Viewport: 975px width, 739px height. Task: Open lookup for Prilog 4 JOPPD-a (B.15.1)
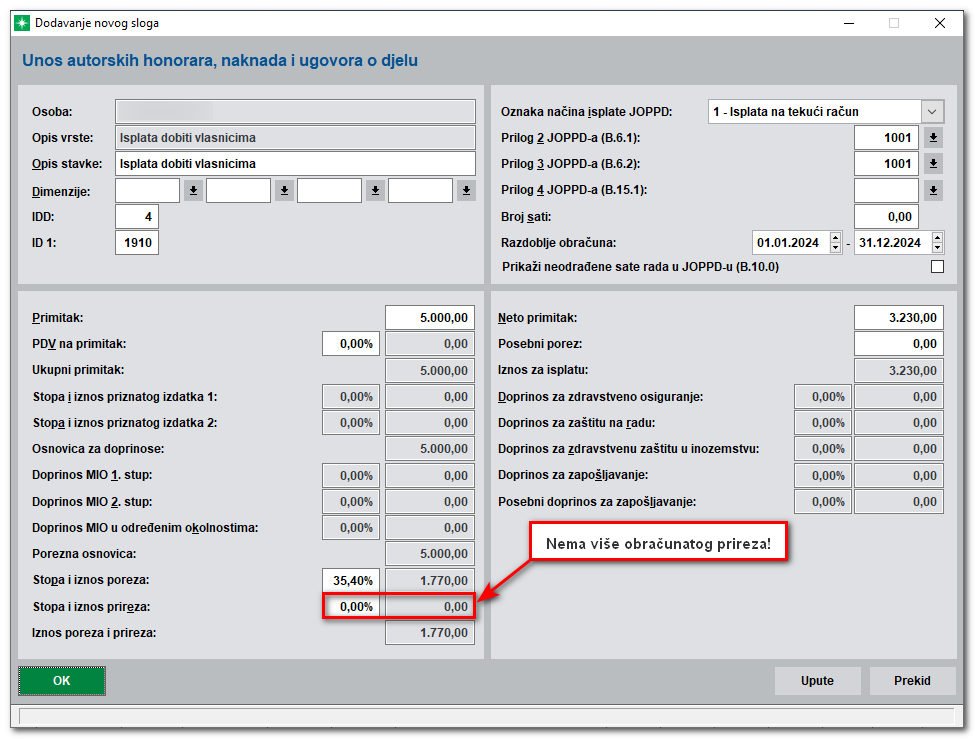click(933, 191)
